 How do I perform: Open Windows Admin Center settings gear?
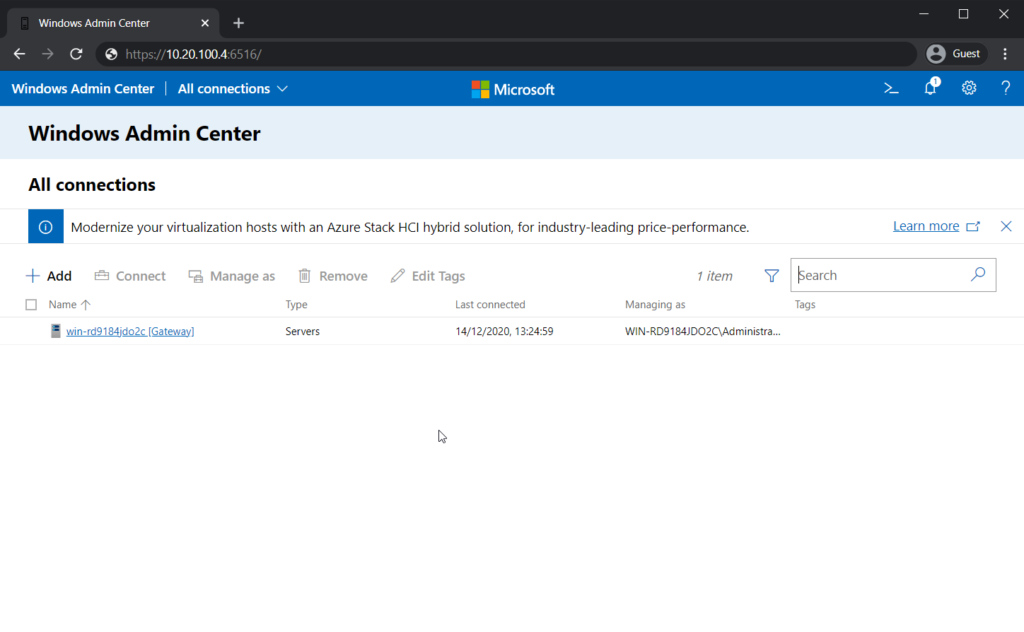click(968, 88)
